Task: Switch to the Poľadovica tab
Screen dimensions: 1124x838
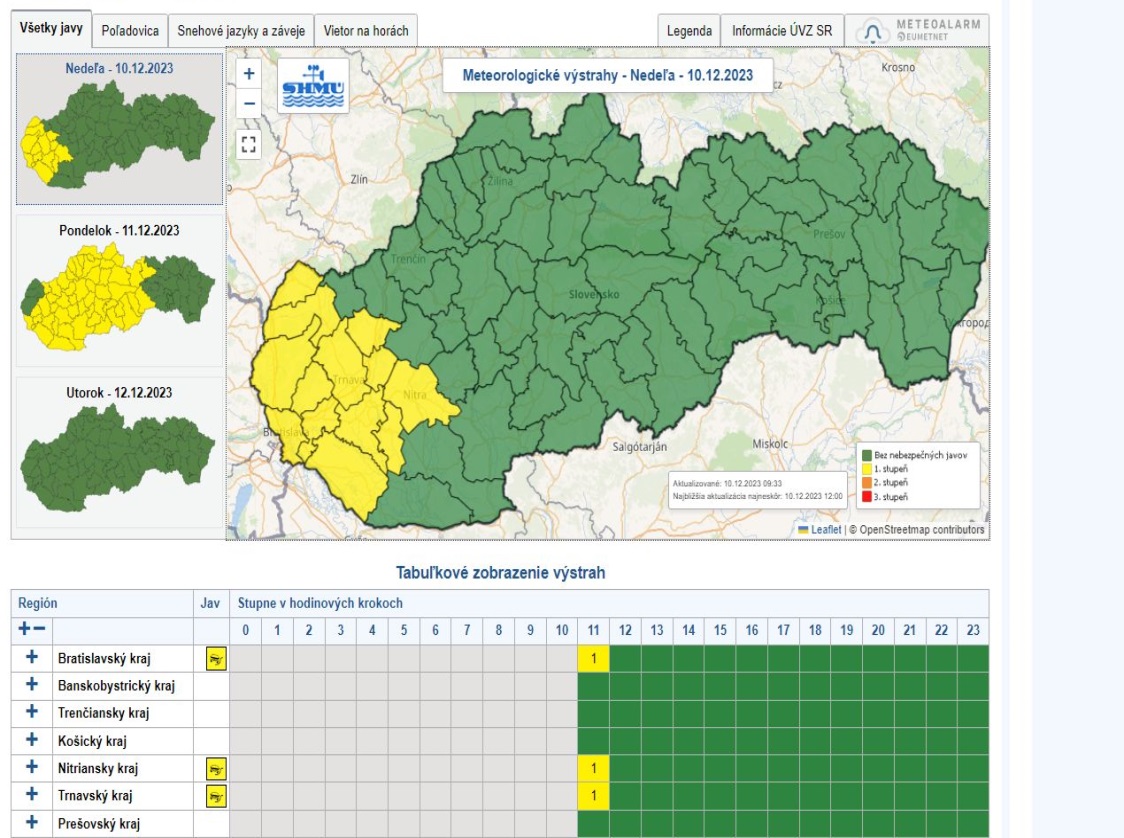Action: pos(130,31)
